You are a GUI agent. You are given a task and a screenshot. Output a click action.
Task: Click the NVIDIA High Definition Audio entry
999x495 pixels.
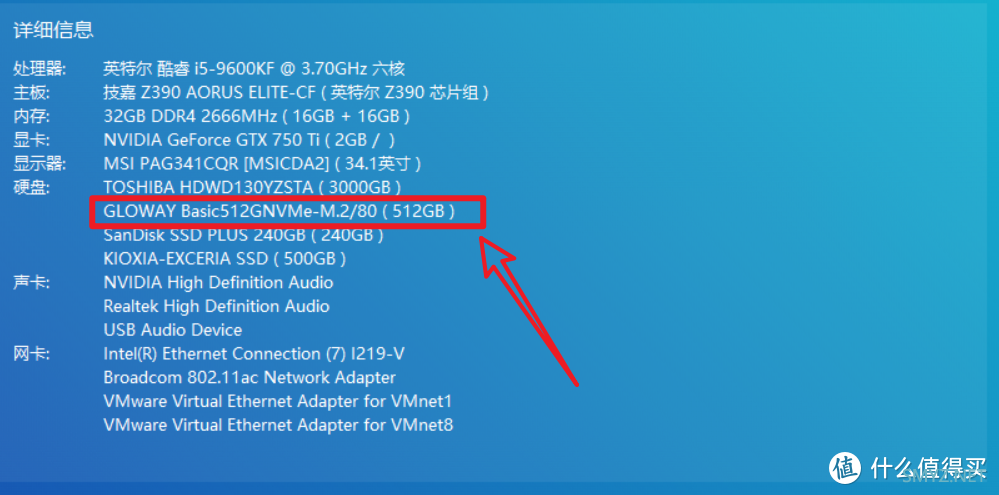point(218,283)
